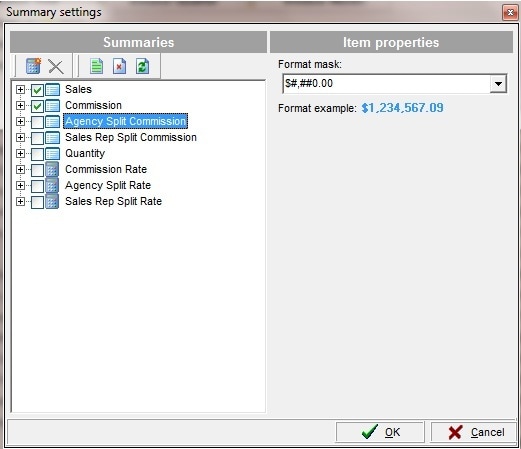
Task: Select the Sales Rep Split Commission item
Action: [x=131, y=137]
